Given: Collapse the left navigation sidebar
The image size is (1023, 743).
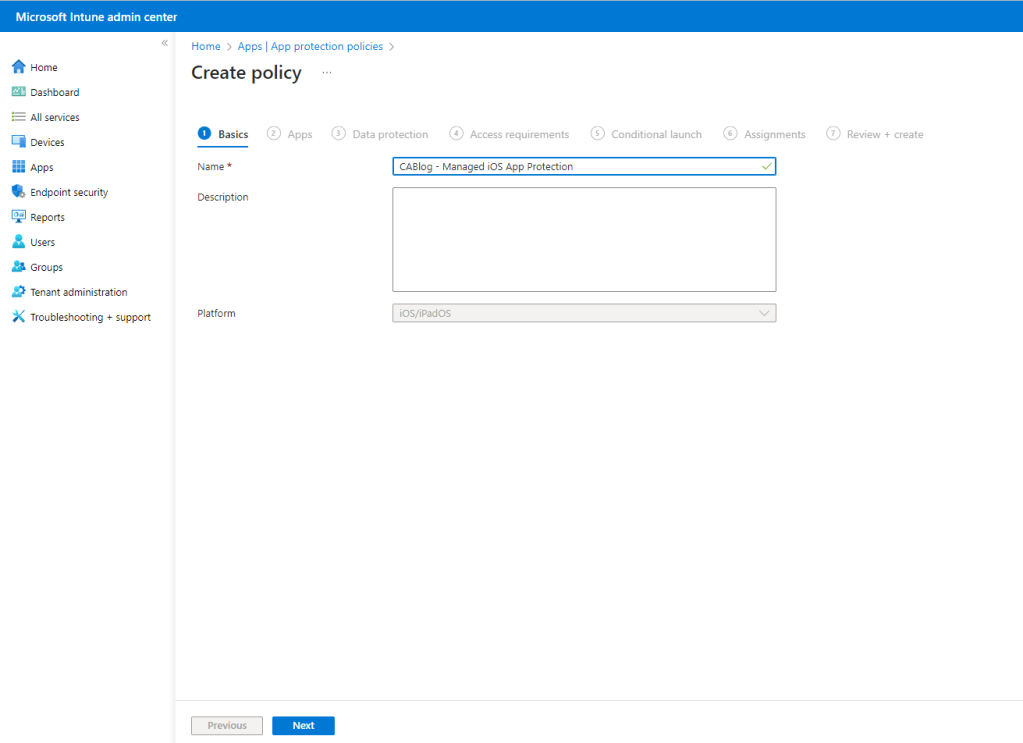Looking at the screenshot, I should pos(164,43).
